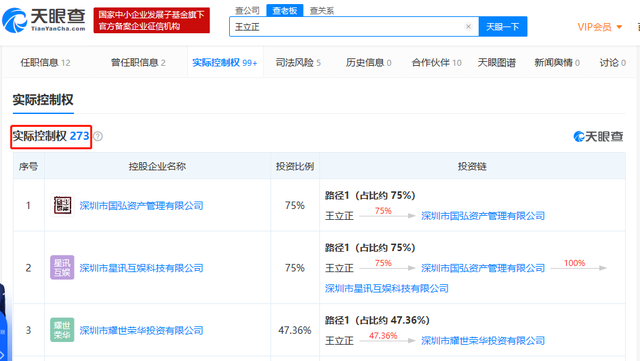Clear the search box with the X icon

pos(468,27)
